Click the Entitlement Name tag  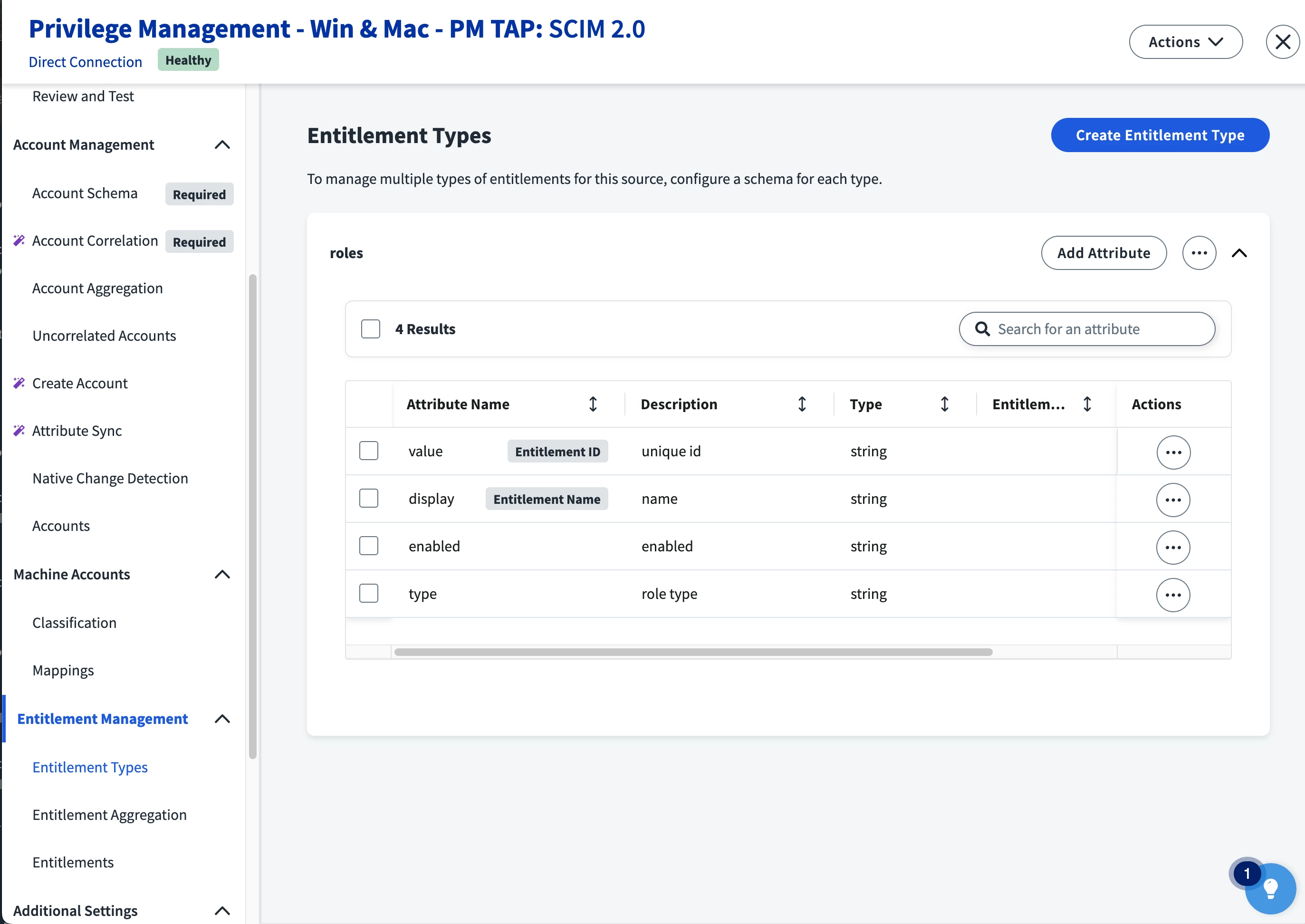[x=547, y=499]
